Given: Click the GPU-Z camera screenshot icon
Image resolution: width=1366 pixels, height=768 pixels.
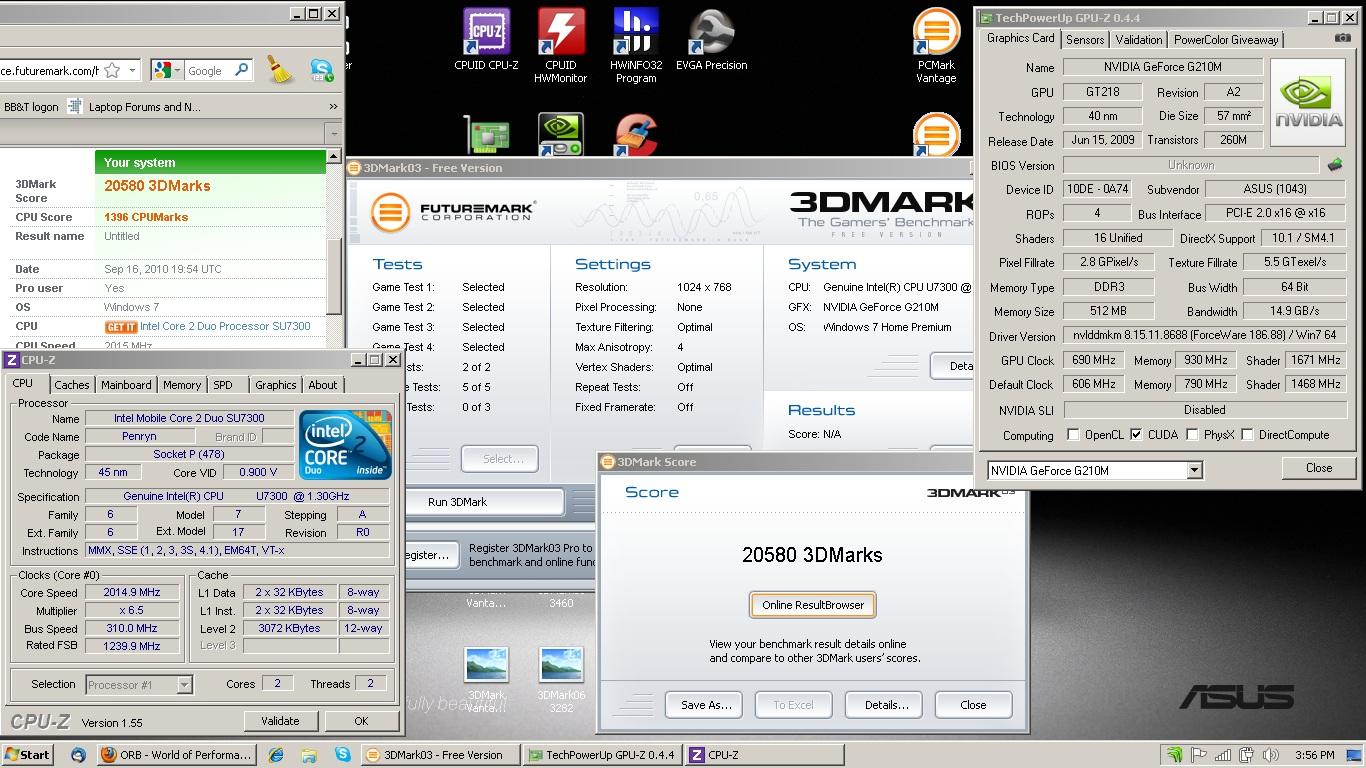Looking at the screenshot, I should click(1342, 38).
